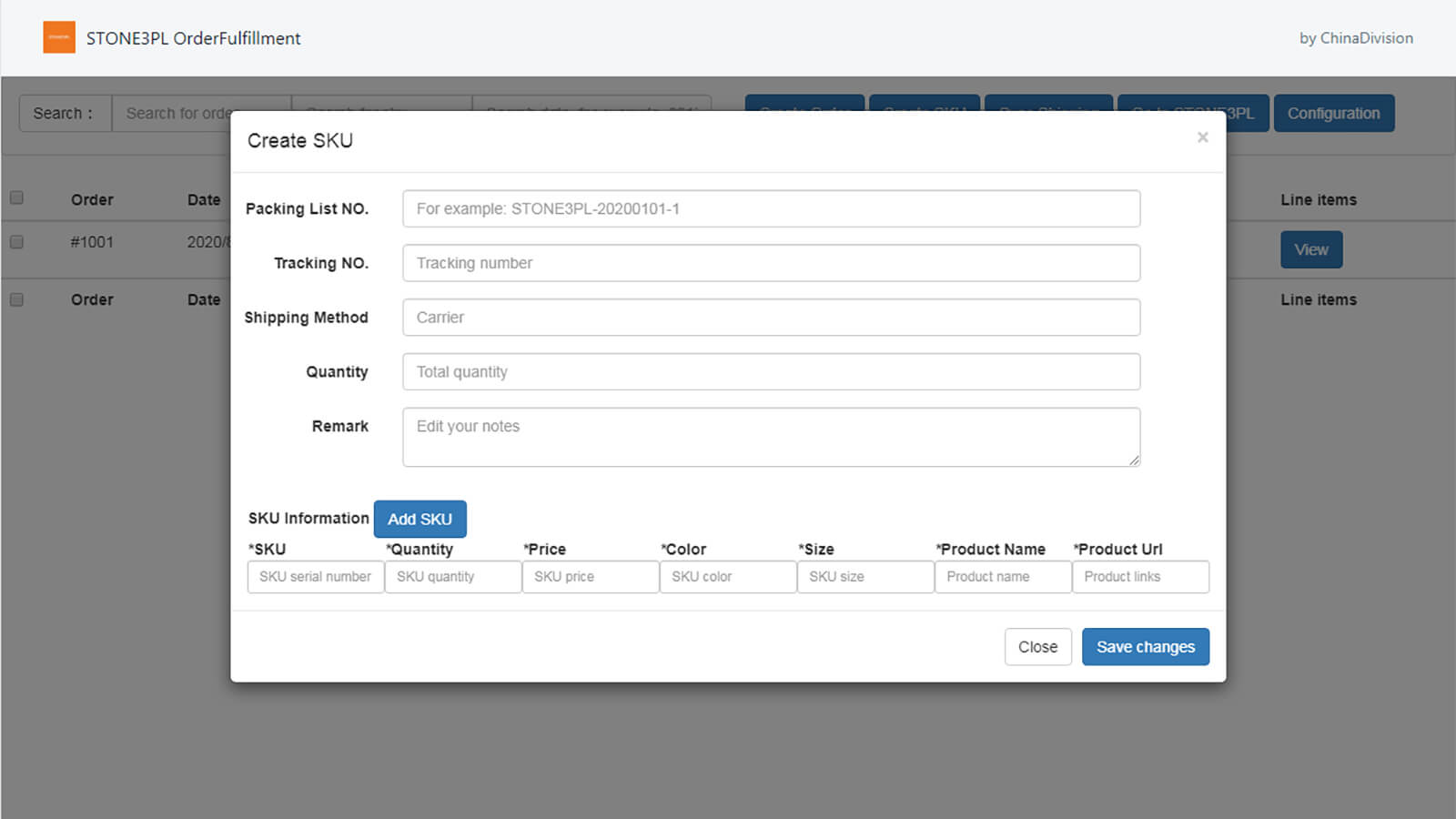
Task: Select the Product Url field
Action: click(1140, 576)
